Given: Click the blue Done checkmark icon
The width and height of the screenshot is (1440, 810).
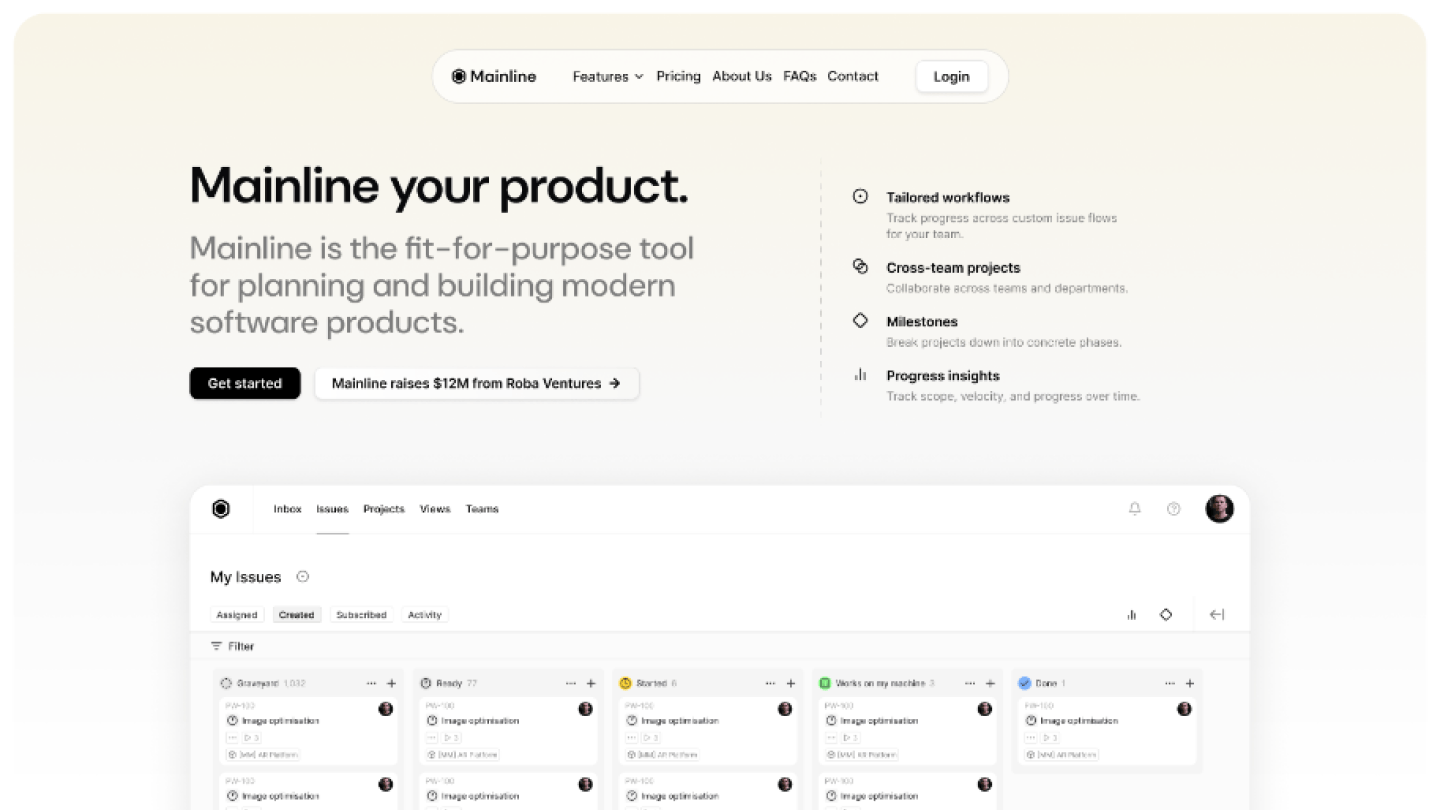Looking at the screenshot, I should coord(1024,683).
